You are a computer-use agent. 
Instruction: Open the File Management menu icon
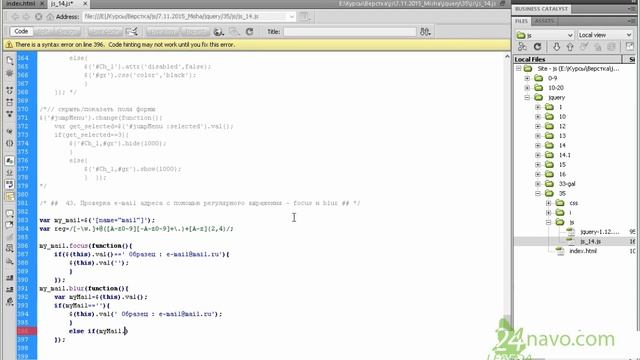pos(425,31)
